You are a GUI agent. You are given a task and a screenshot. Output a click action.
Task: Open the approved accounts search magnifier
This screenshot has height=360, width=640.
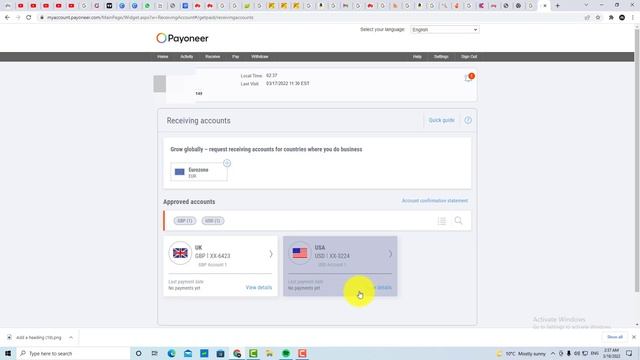(458, 220)
